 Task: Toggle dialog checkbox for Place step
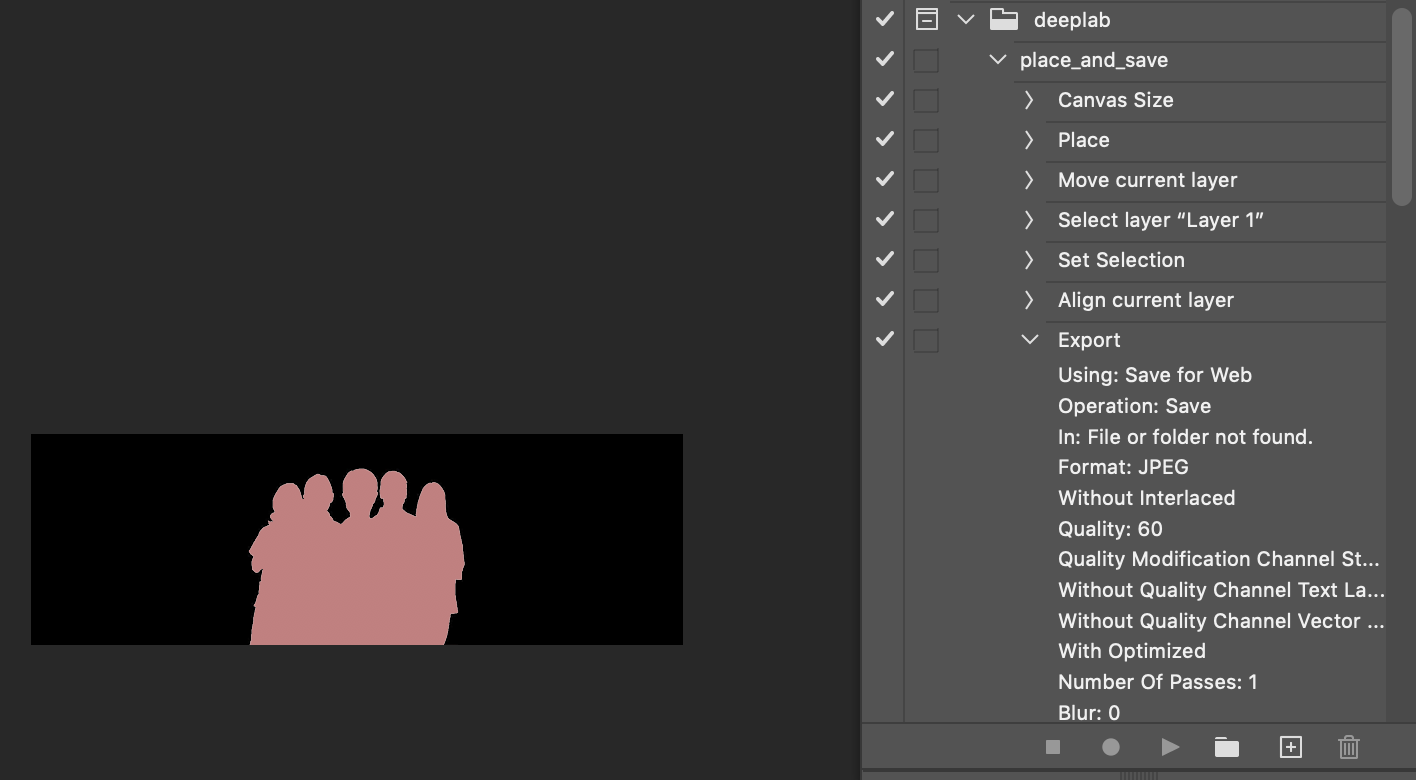pos(927,140)
